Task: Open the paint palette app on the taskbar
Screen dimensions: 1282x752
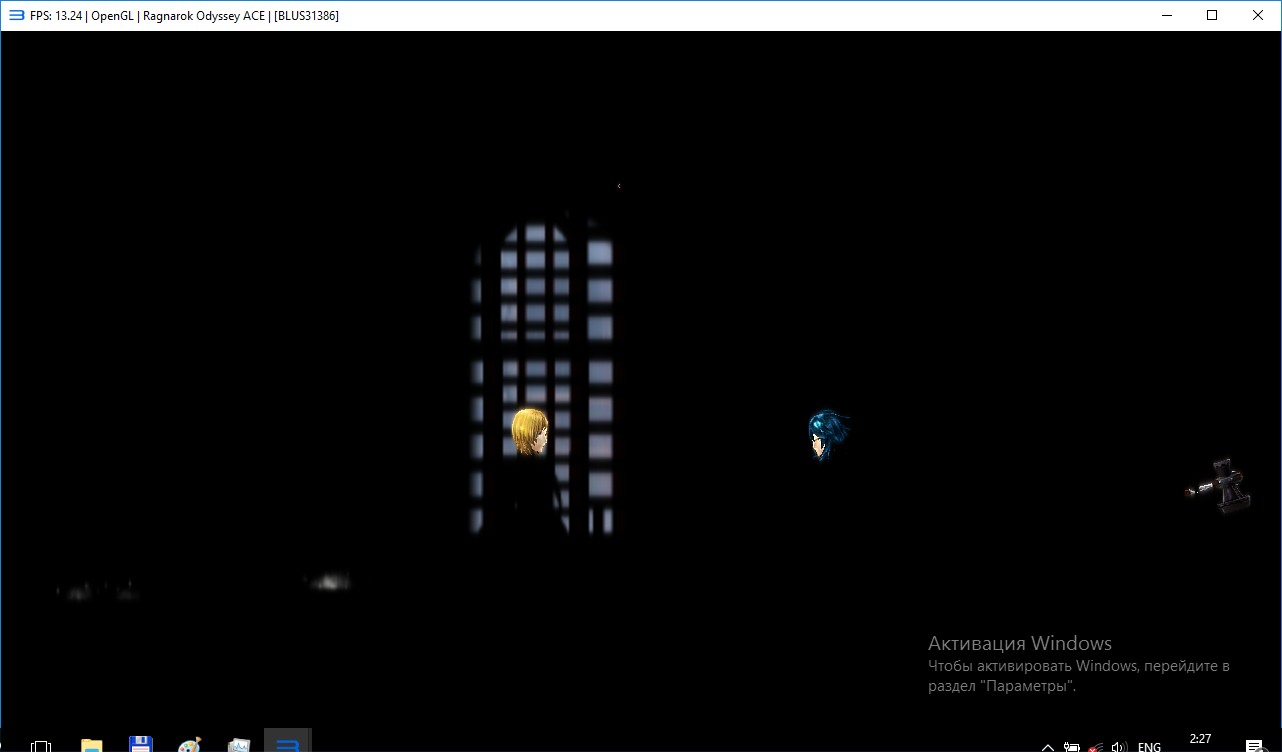Action: pos(189,745)
